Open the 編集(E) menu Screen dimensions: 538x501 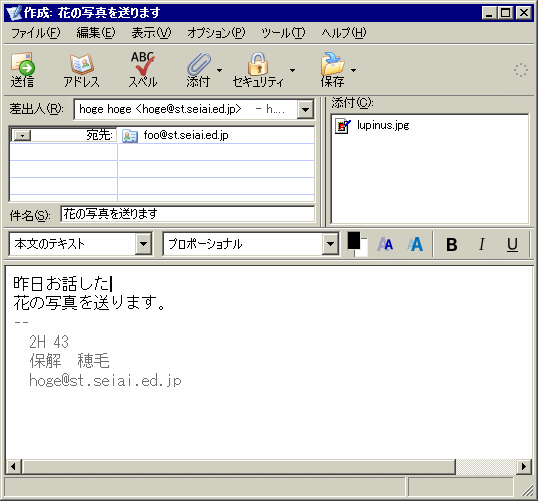click(96, 33)
